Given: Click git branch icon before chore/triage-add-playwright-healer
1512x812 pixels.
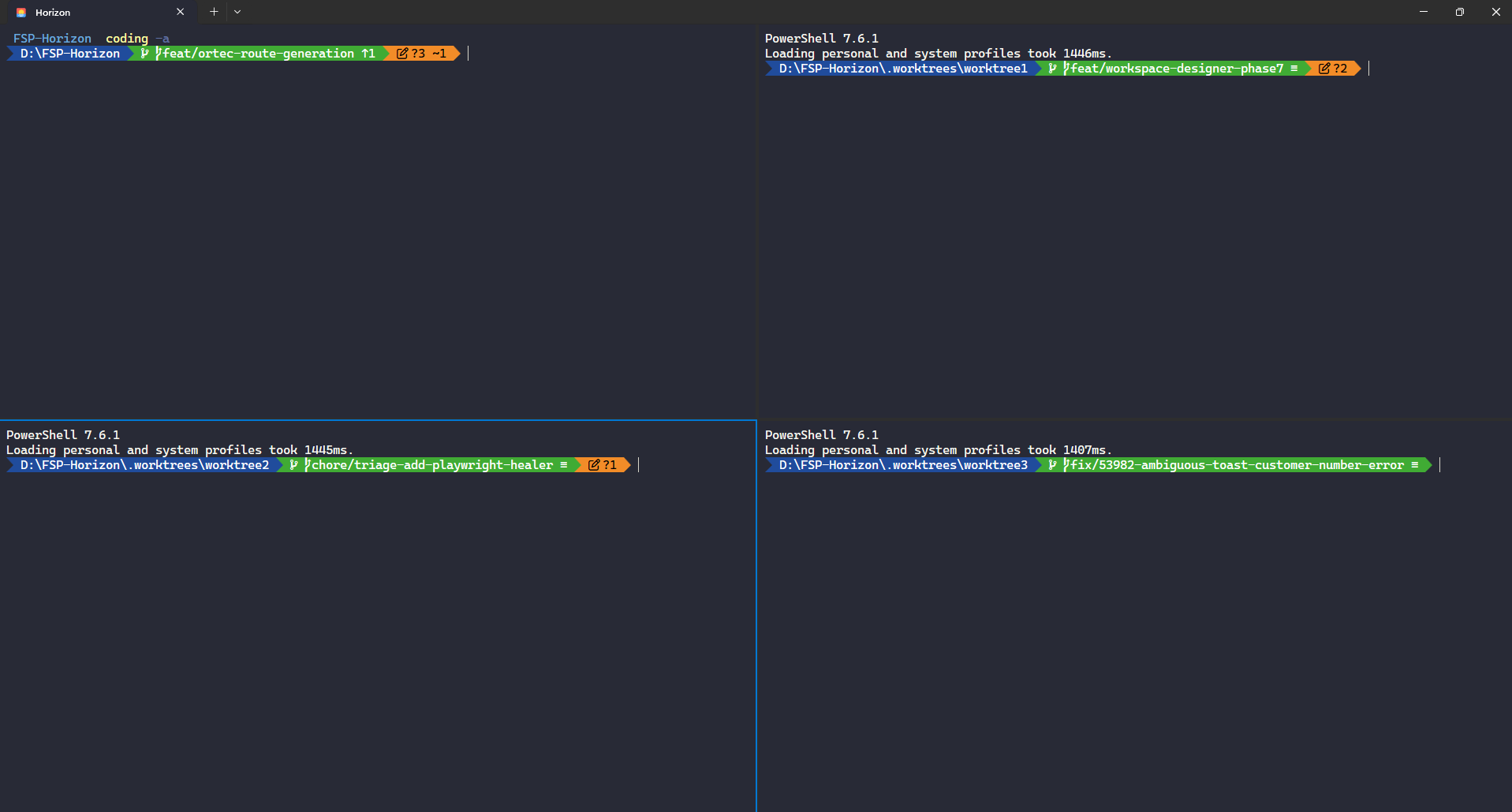Looking at the screenshot, I should pyautogui.click(x=294, y=465).
